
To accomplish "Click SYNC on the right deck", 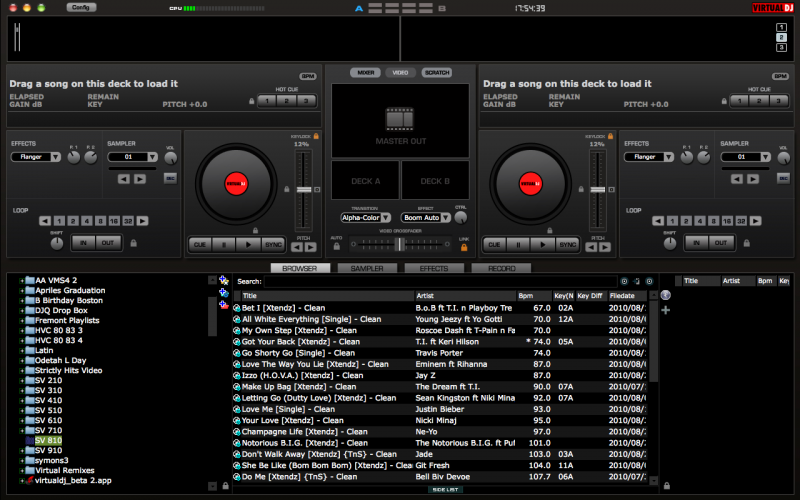I will coord(567,245).
